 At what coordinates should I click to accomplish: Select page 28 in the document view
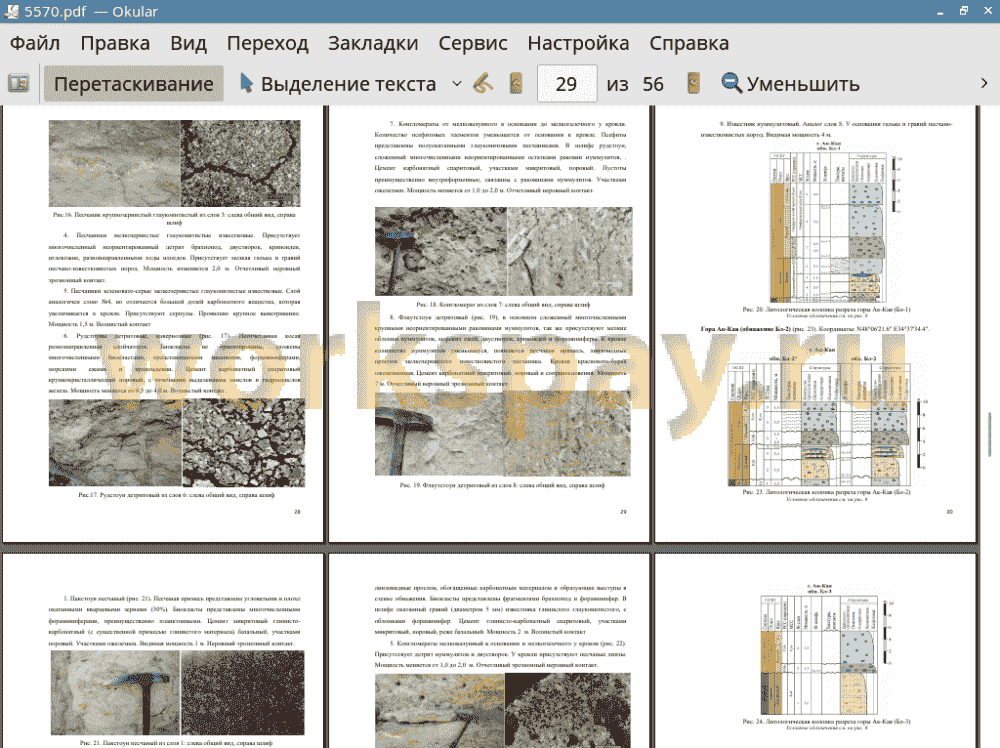pos(163,323)
